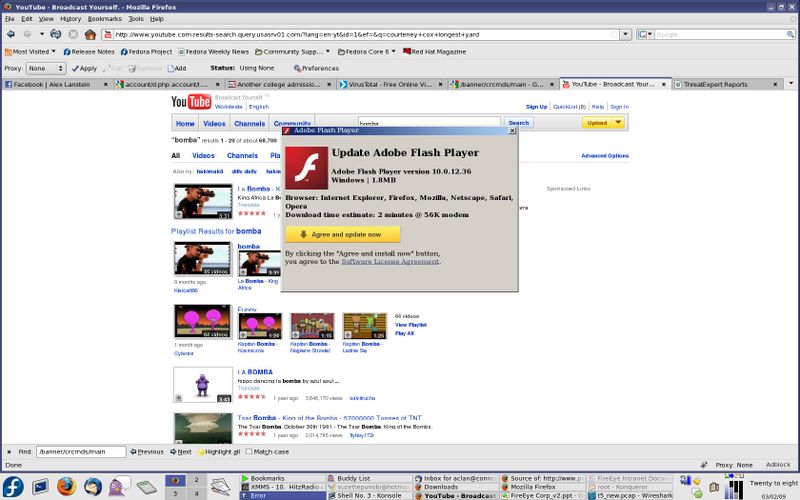Close the Find bar

(9, 452)
